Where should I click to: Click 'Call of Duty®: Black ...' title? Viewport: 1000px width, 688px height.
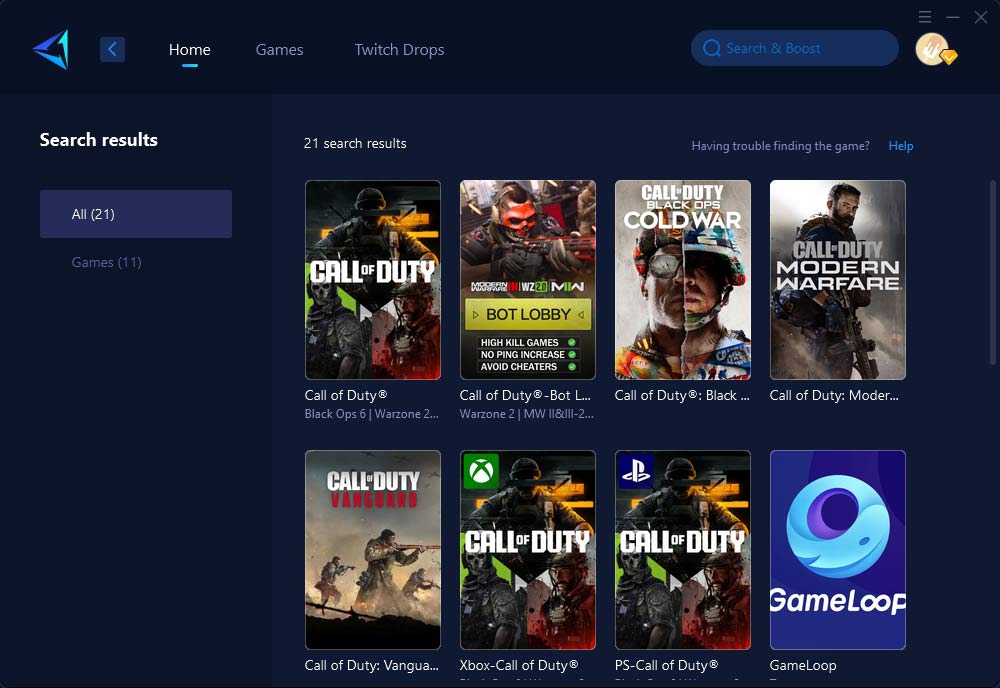pos(682,395)
